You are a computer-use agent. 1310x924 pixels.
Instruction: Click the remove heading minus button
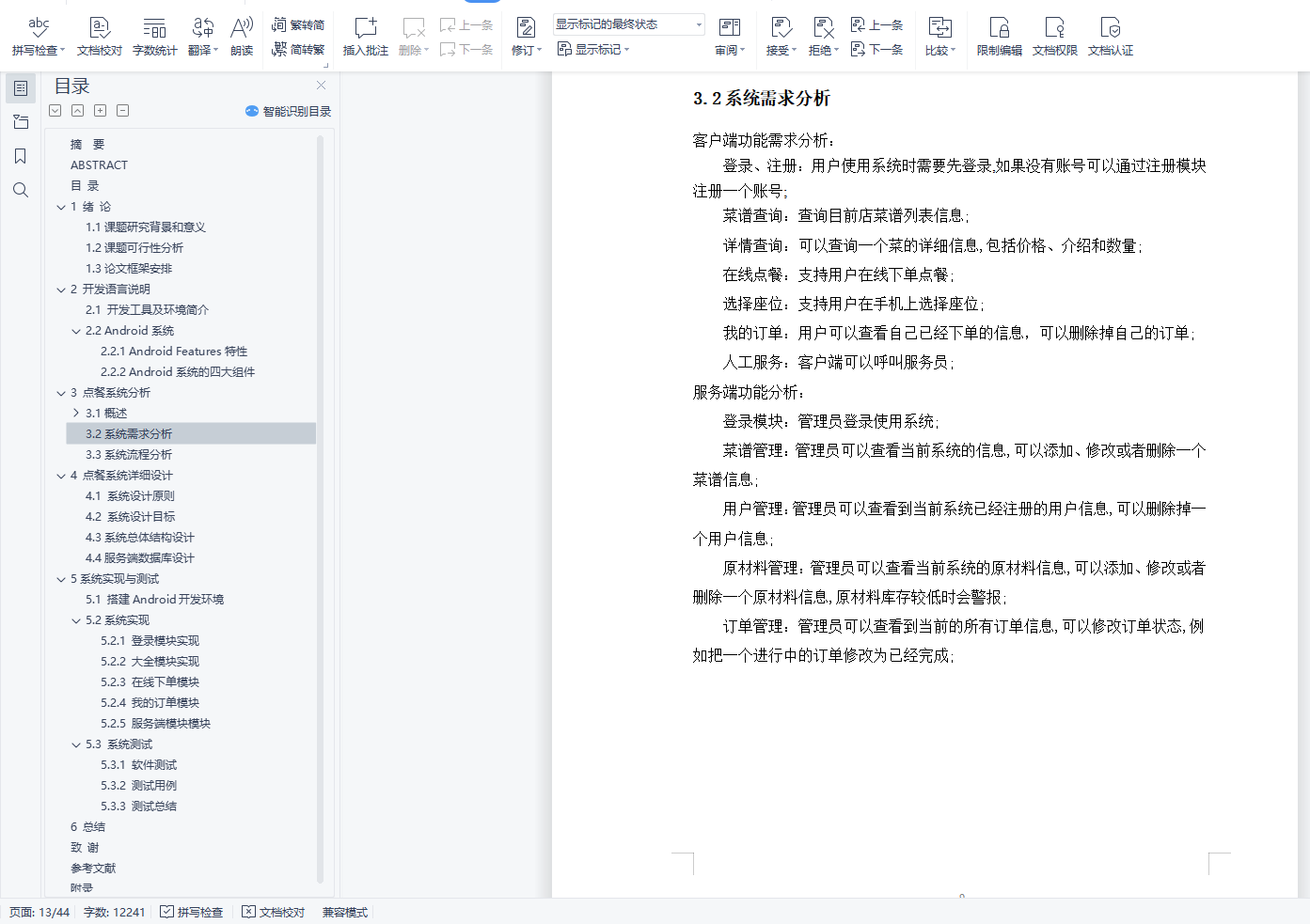pos(123,111)
